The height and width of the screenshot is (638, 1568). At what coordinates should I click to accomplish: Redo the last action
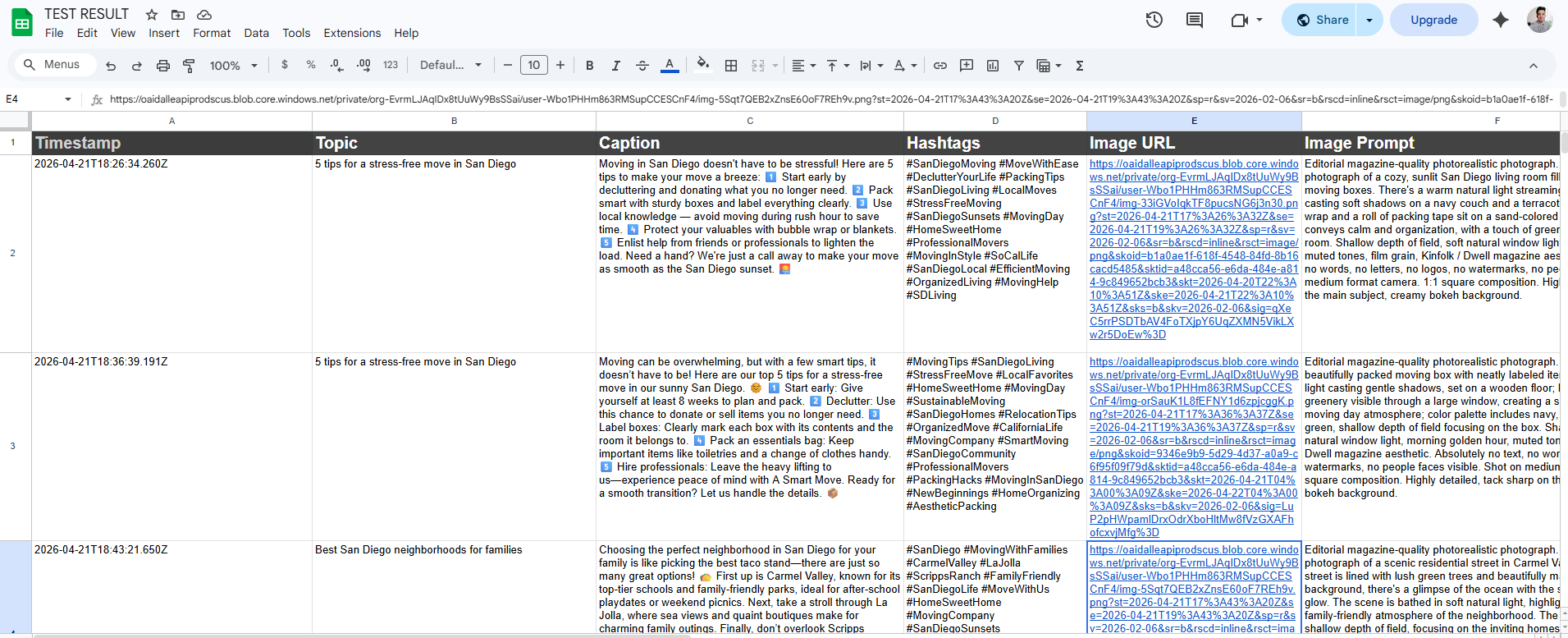pos(137,66)
